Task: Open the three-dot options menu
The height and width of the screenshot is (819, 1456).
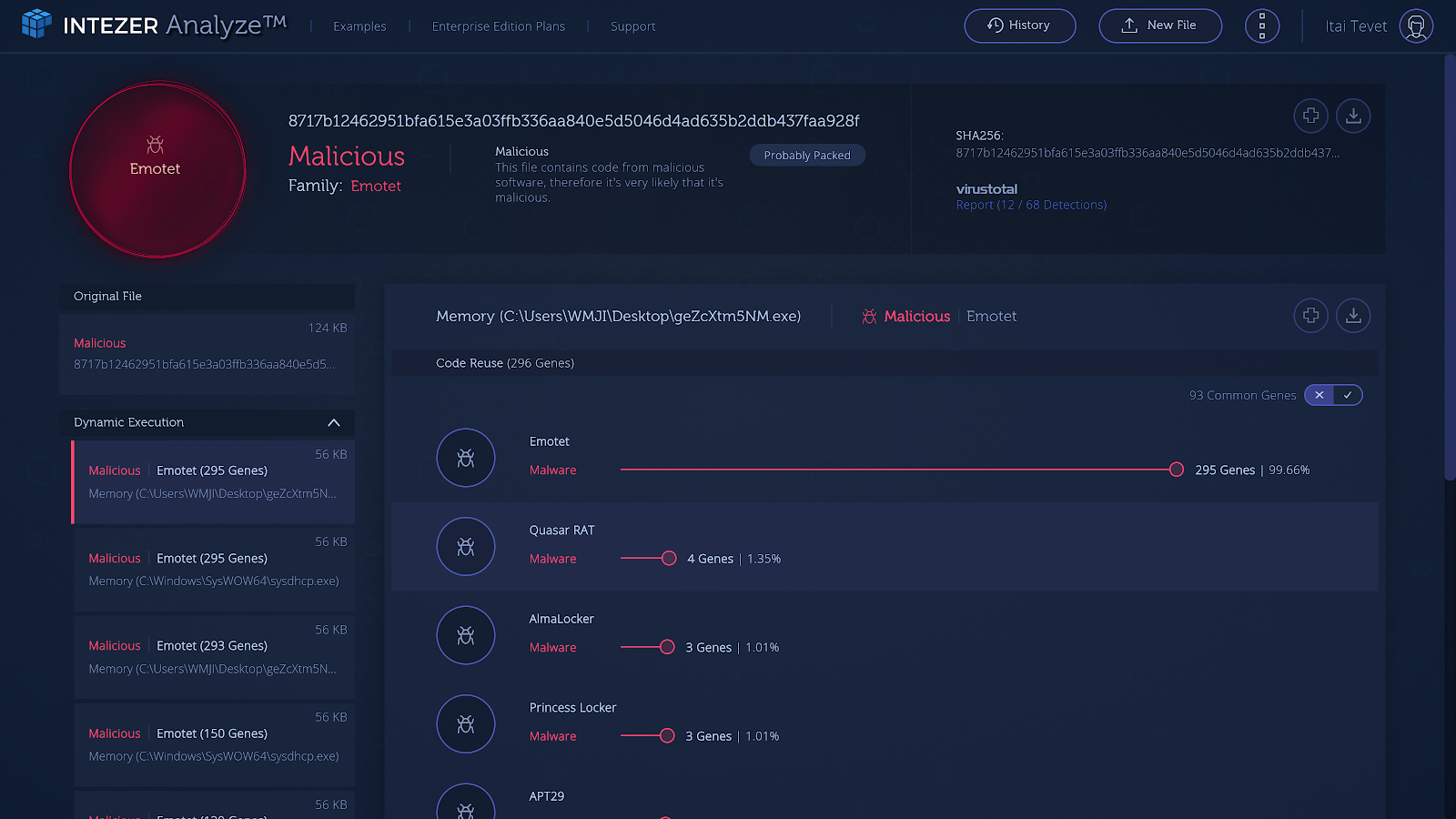Action: (x=1261, y=26)
